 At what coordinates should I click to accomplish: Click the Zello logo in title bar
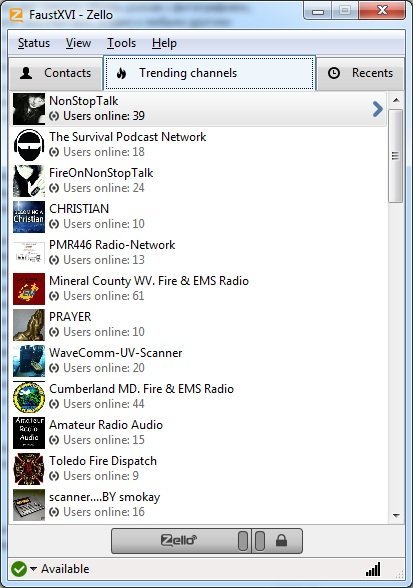pyautogui.click(x=17, y=15)
